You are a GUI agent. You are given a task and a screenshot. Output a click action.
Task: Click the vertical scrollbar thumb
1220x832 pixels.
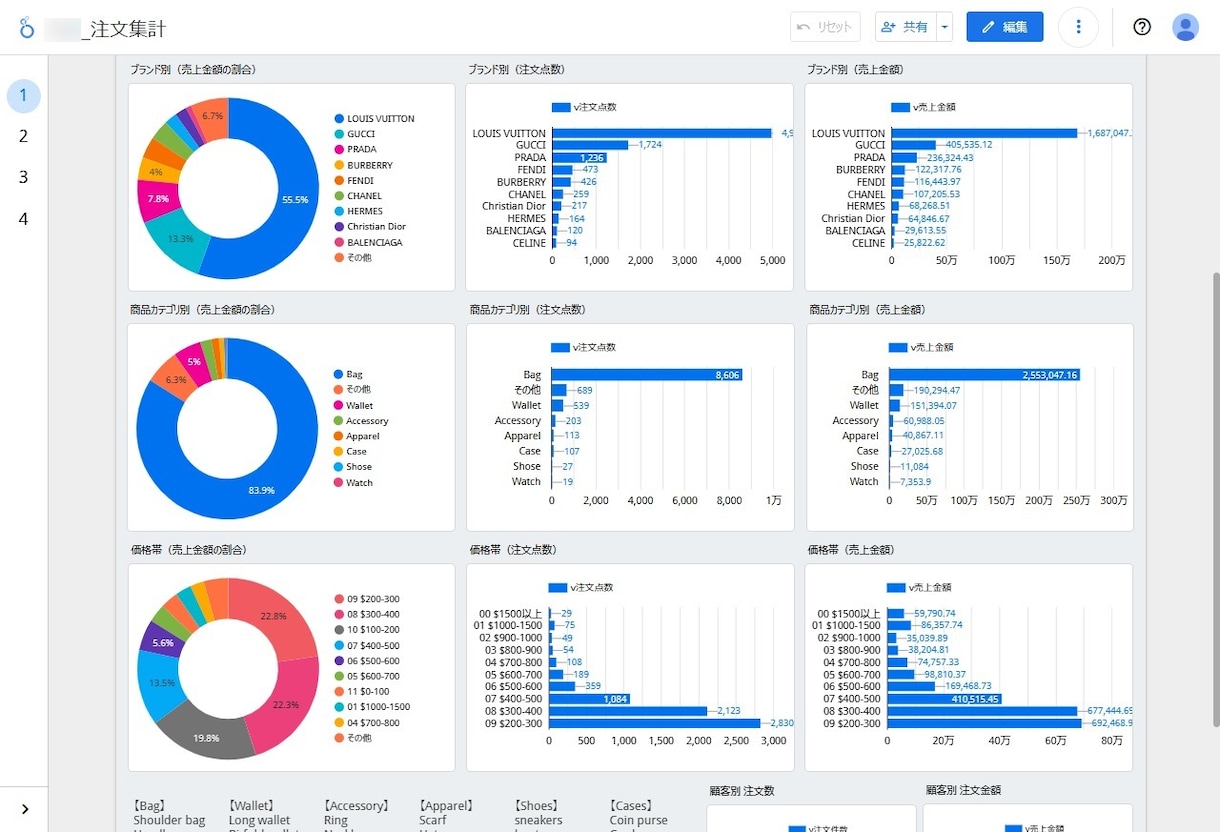tap(1216, 499)
